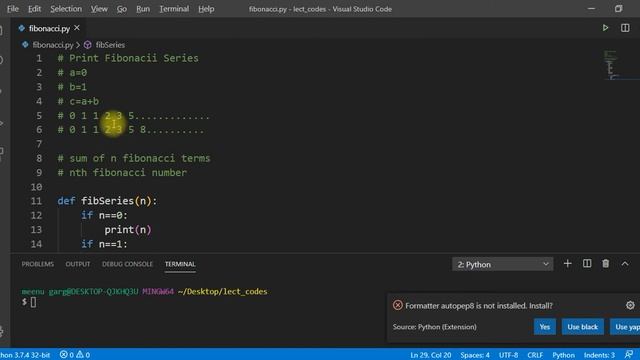Select Python 3.7.4 32-bit interpreter status
640x360 pixels.
pyautogui.click(x=25, y=355)
